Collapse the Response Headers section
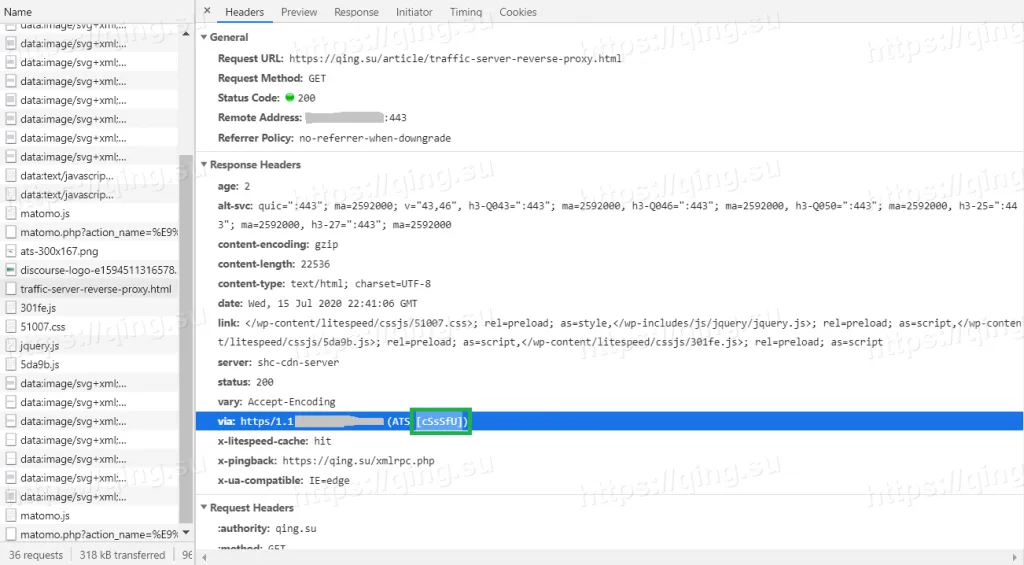The image size is (1024, 565). (203, 165)
